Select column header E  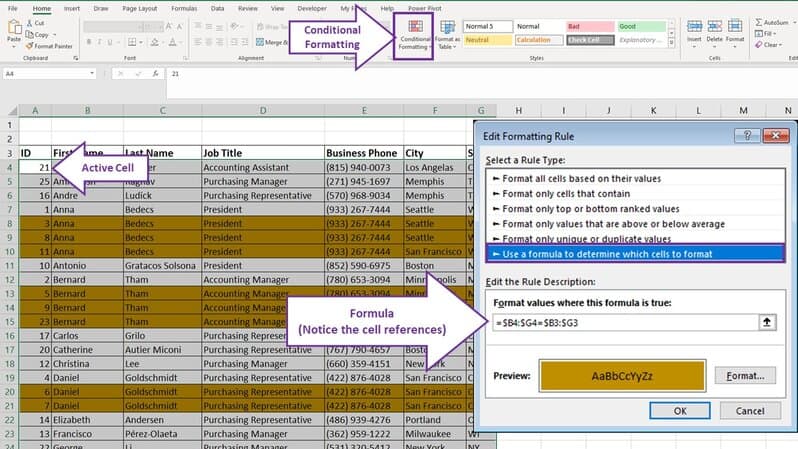[x=364, y=110]
